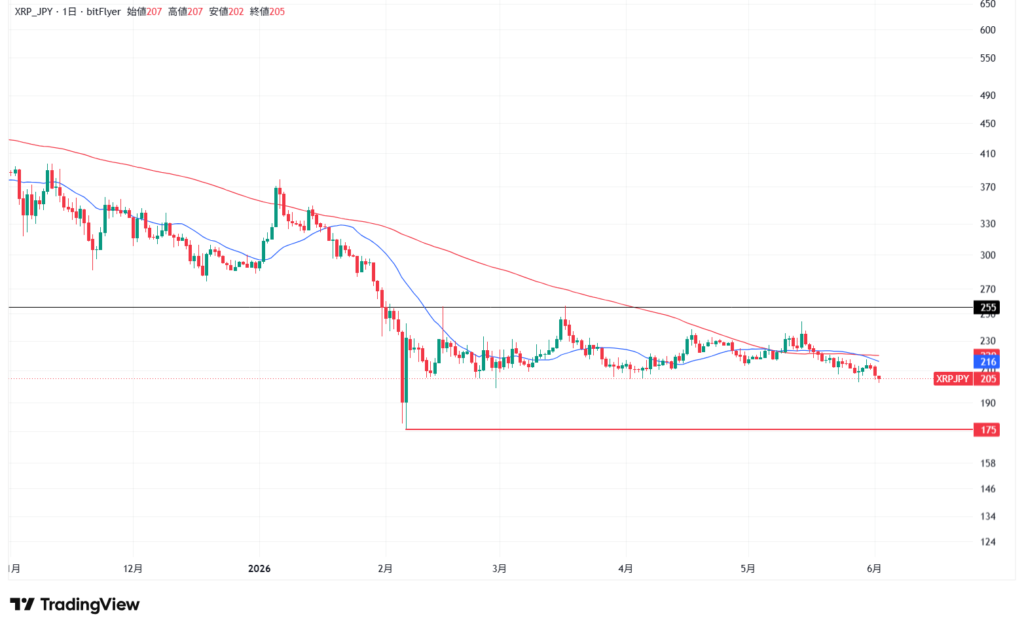Click the 始値207 open price value
This screenshot has width=1024, height=629.
point(144,12)
